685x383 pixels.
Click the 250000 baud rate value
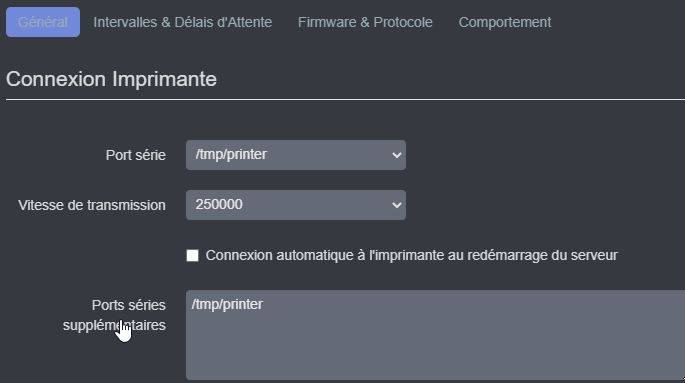[x=219, y=204]
